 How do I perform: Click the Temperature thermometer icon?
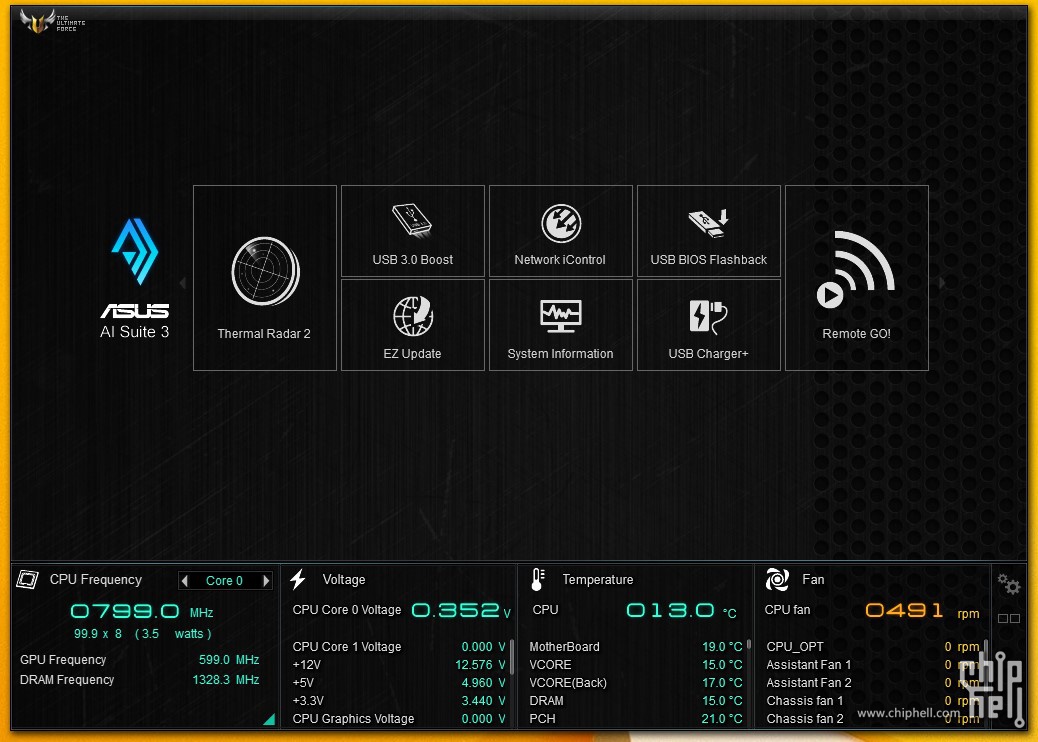pos(538,579)
